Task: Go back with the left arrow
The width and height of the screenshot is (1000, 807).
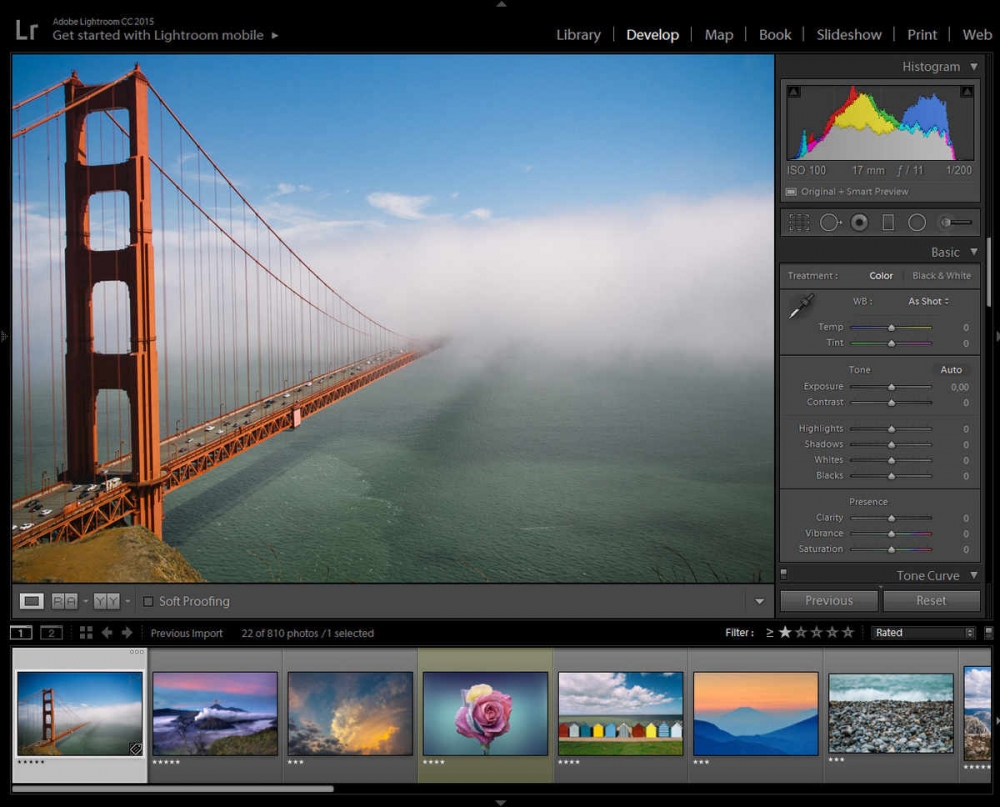Action: click(x=107, y=633)
